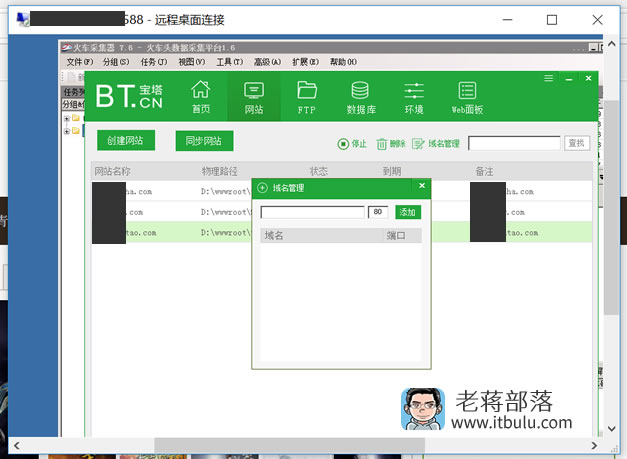Select the highlighted site row ending tao.com
The height and width of the screenshot is (459, 627).
342,232
